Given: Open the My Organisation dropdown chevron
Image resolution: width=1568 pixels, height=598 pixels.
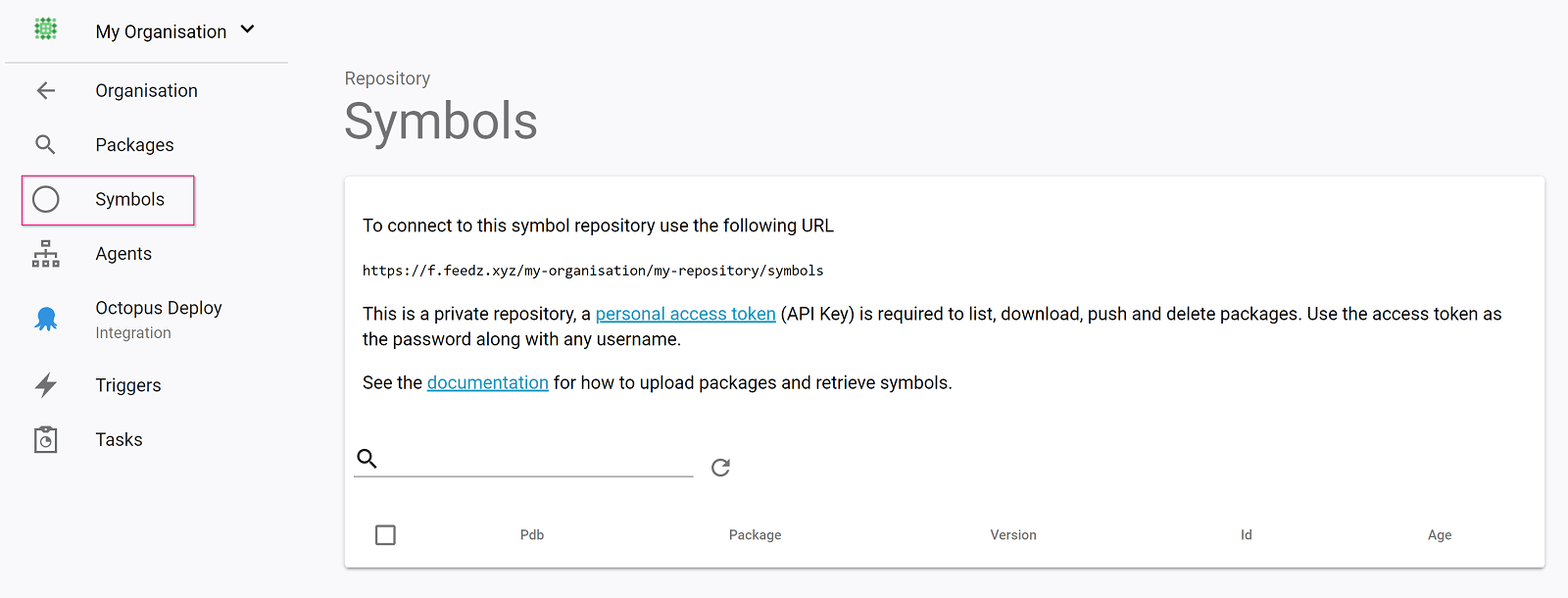Looking at the screenshot, I should tap(248, 29).
